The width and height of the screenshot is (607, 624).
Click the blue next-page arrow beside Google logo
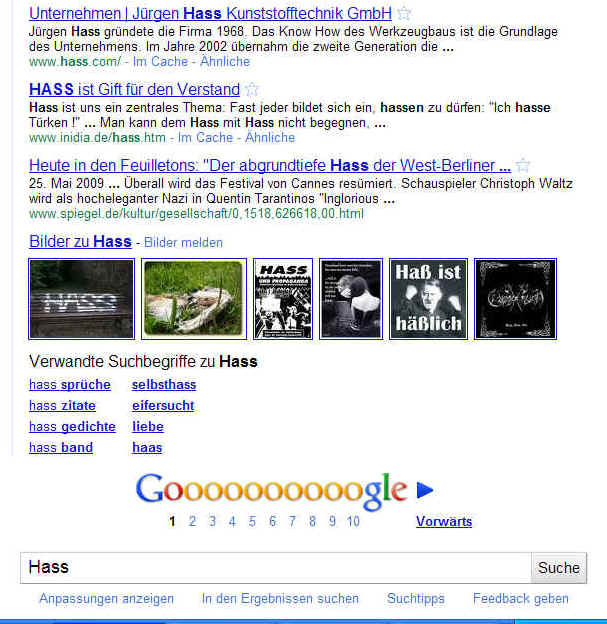click(425, 490)
